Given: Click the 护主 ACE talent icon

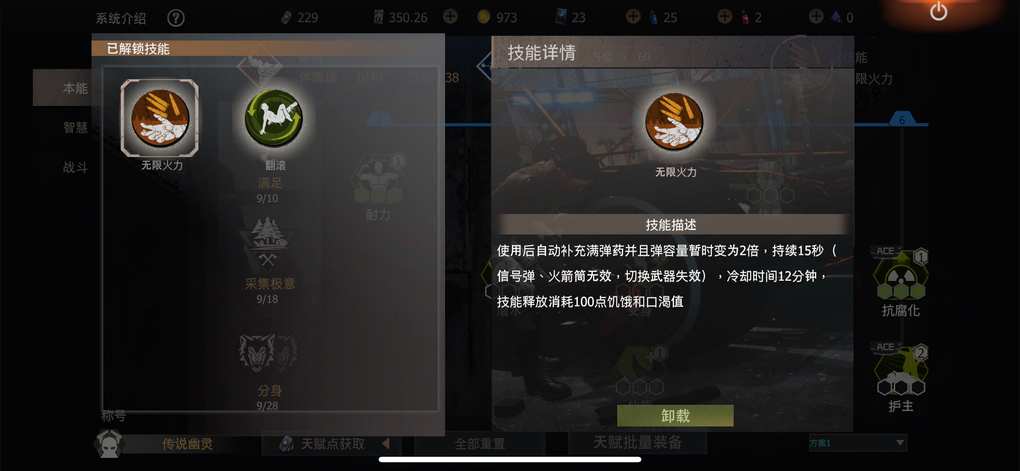Looking at the screenshot, I should [901, 370].
